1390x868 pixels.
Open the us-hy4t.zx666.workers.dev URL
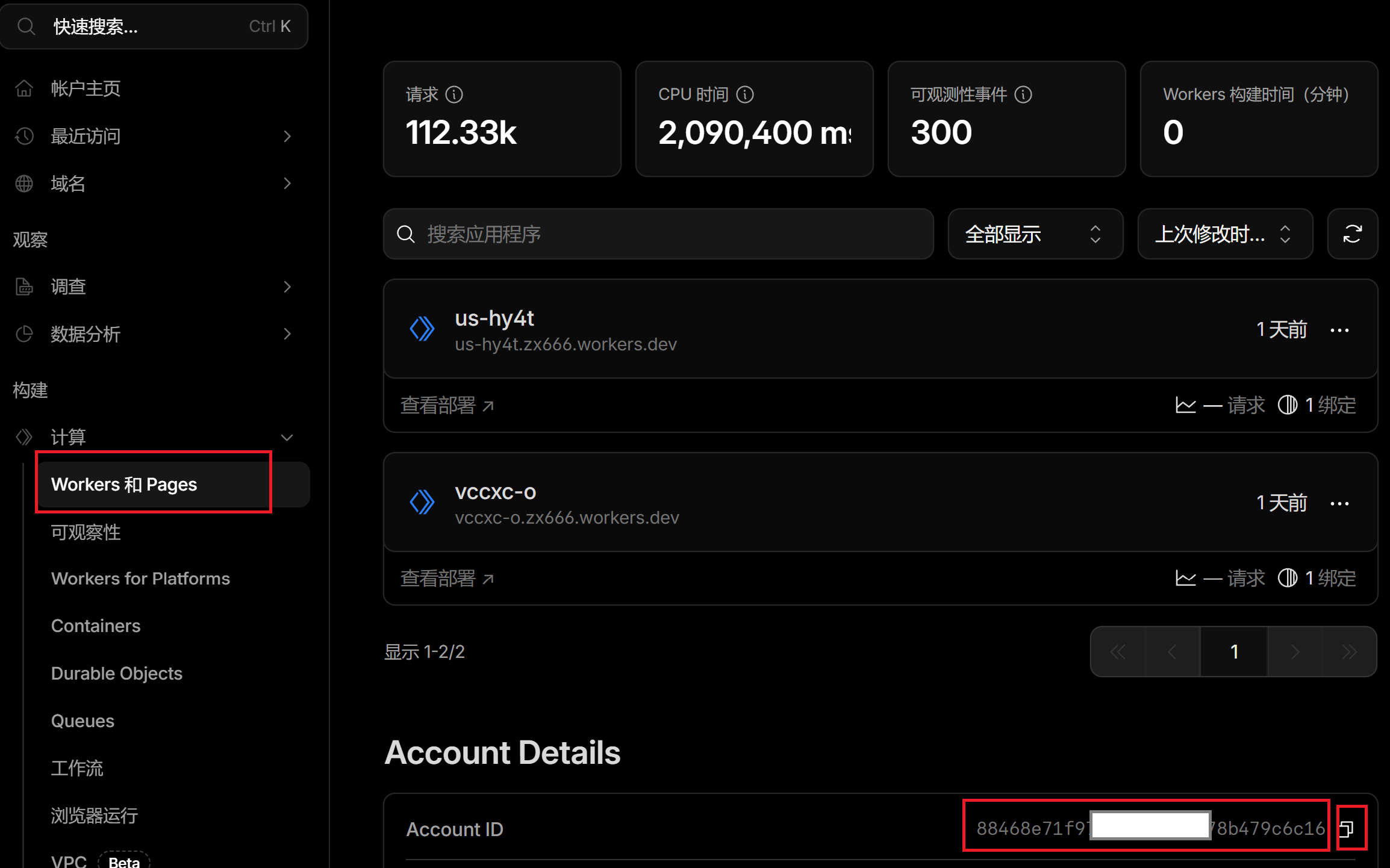pyautogui.click(x=566, y=344)
